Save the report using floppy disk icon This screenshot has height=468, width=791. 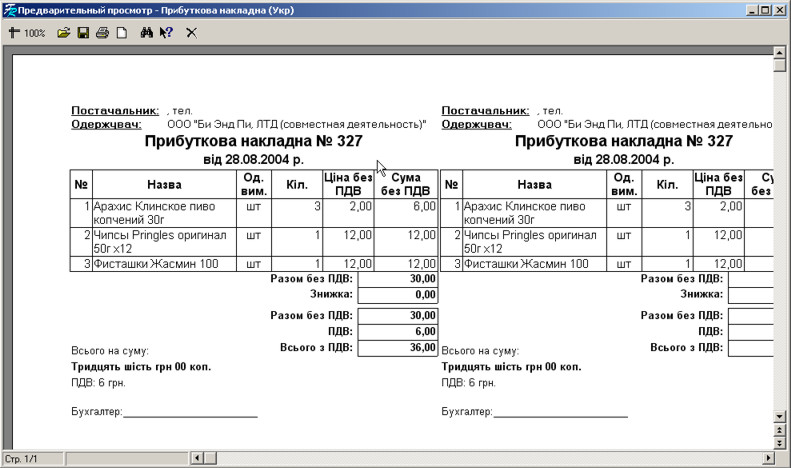coord(84,33)
